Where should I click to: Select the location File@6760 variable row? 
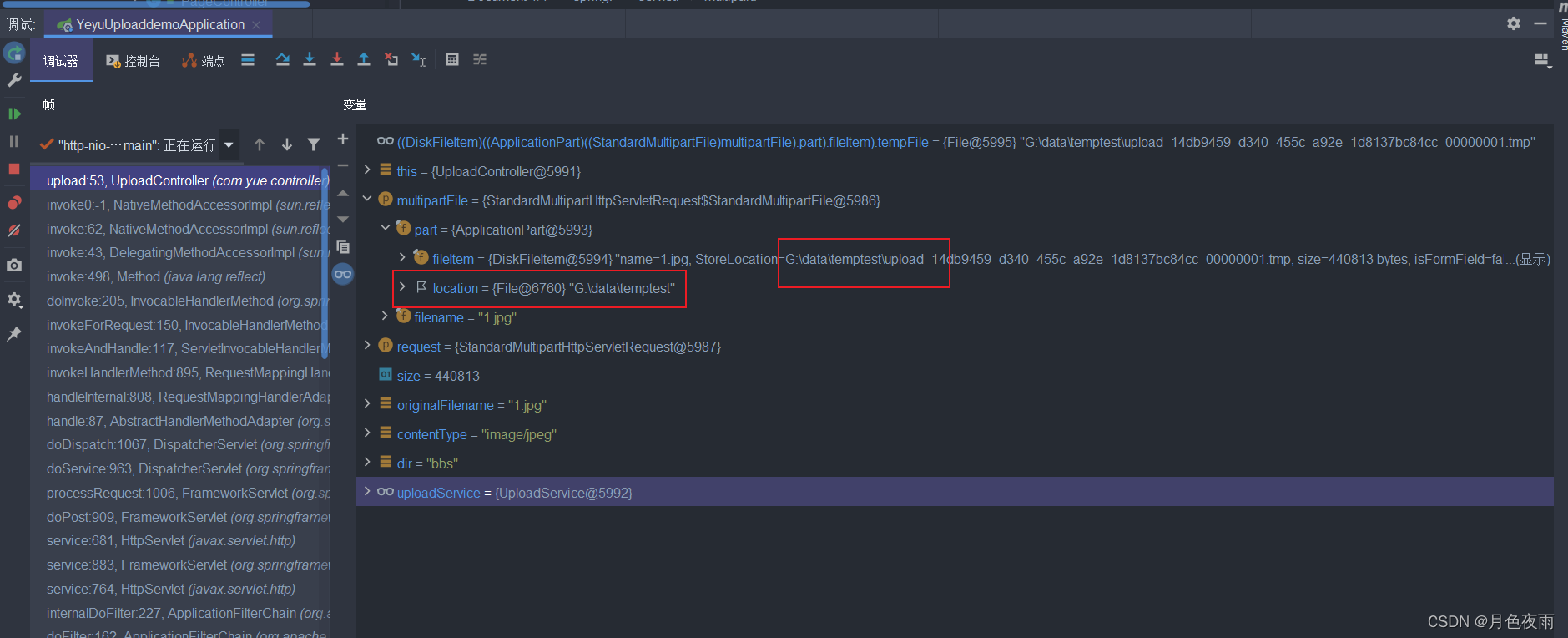pos(955,288)
